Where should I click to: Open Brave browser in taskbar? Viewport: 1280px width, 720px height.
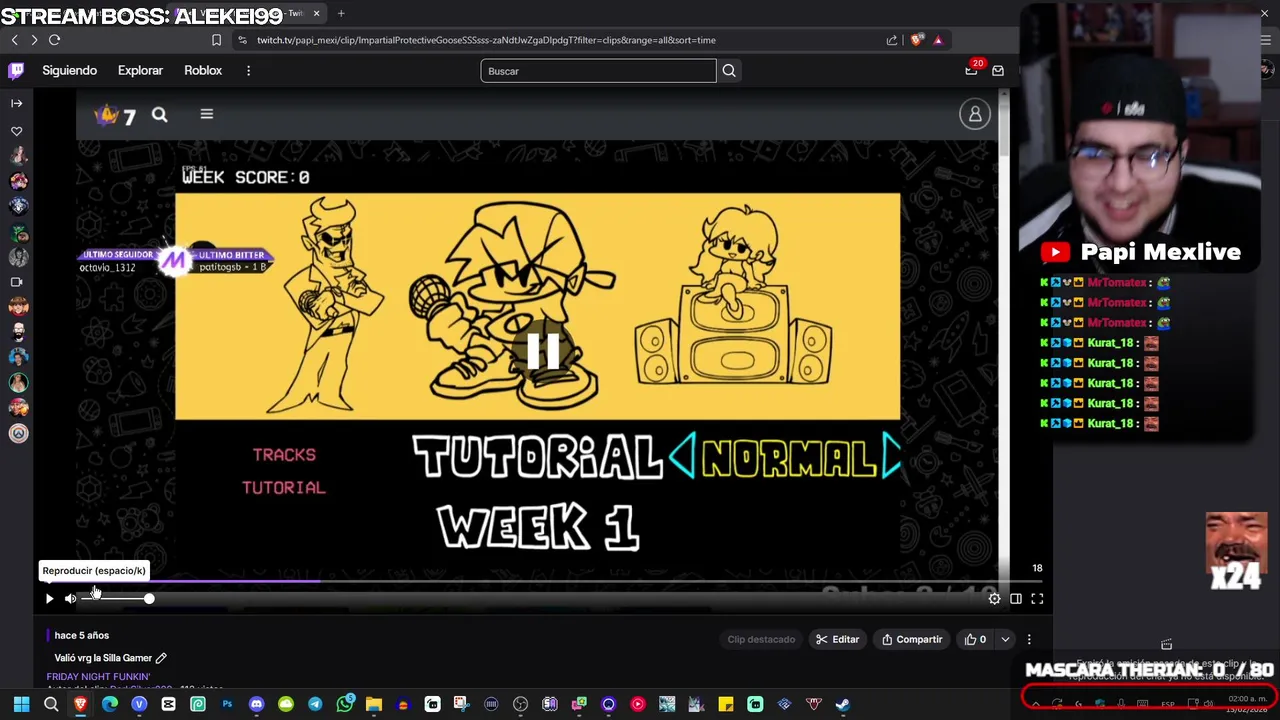tap(81, 704)
